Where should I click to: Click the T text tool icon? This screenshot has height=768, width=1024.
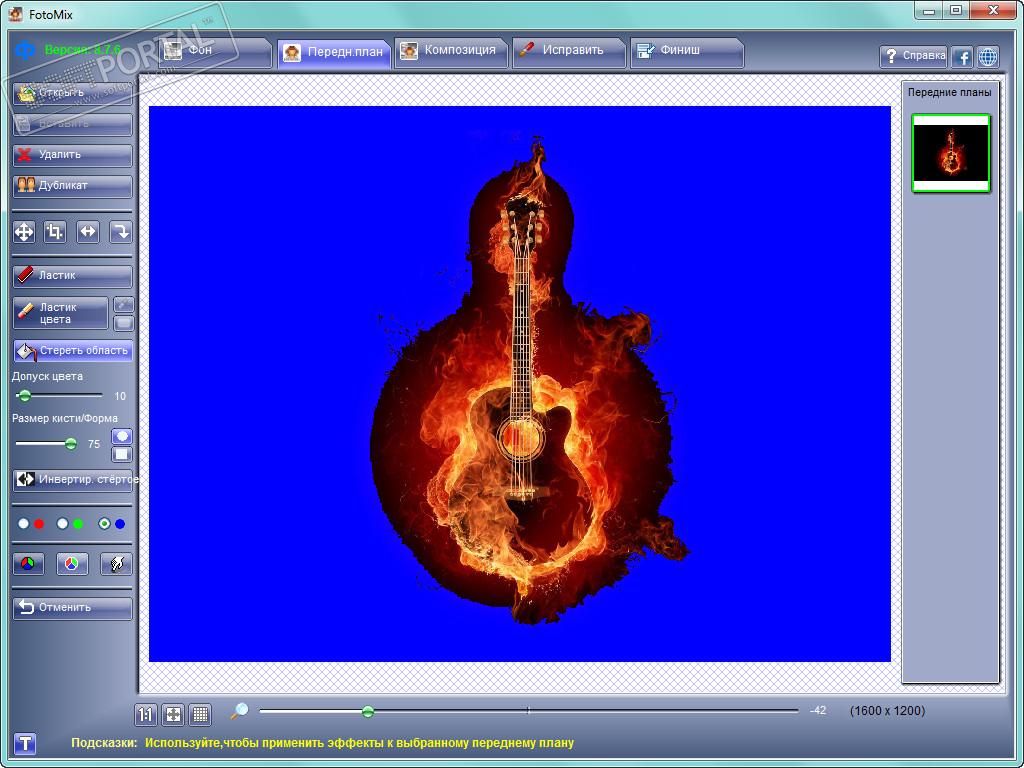pos(25,743)
